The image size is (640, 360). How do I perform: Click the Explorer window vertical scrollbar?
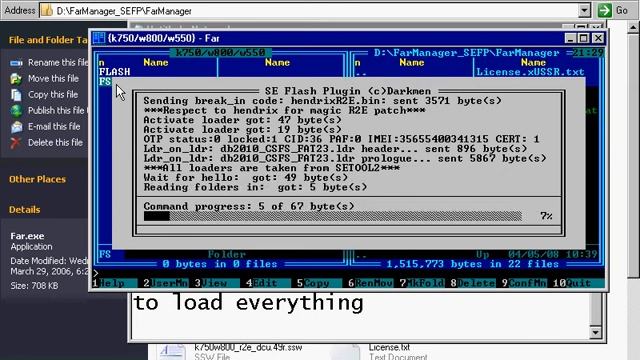coord(633,155)
